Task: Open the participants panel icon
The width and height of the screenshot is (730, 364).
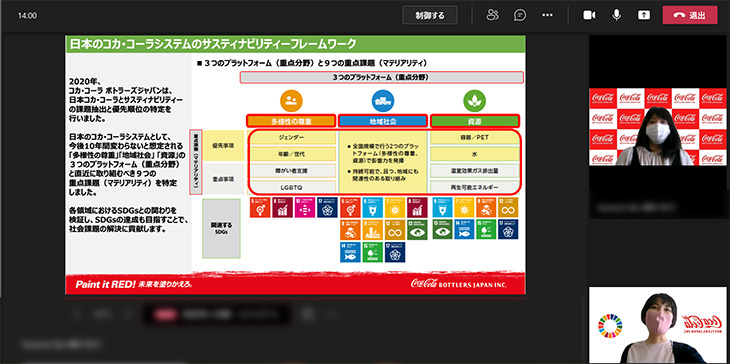Action: [x=493, y=15]
